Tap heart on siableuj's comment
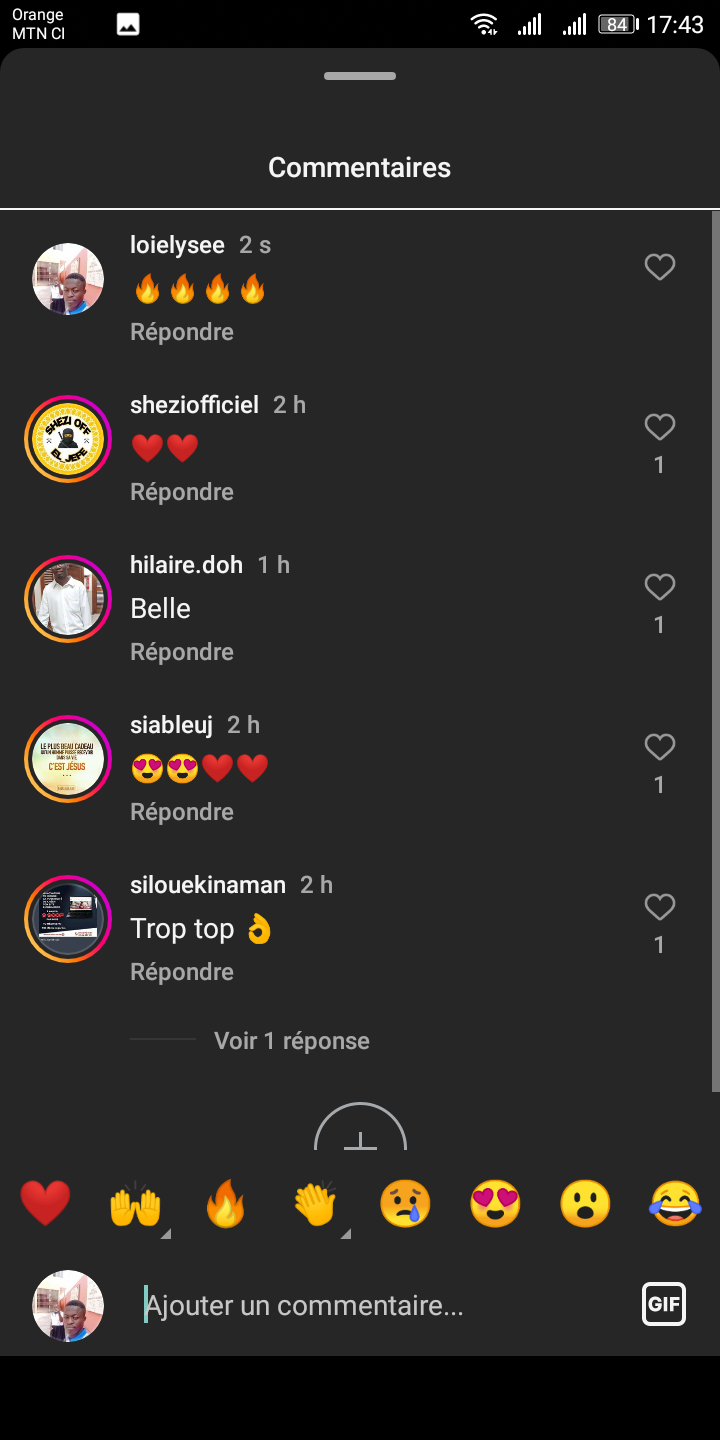 click(x=659, y=747)
